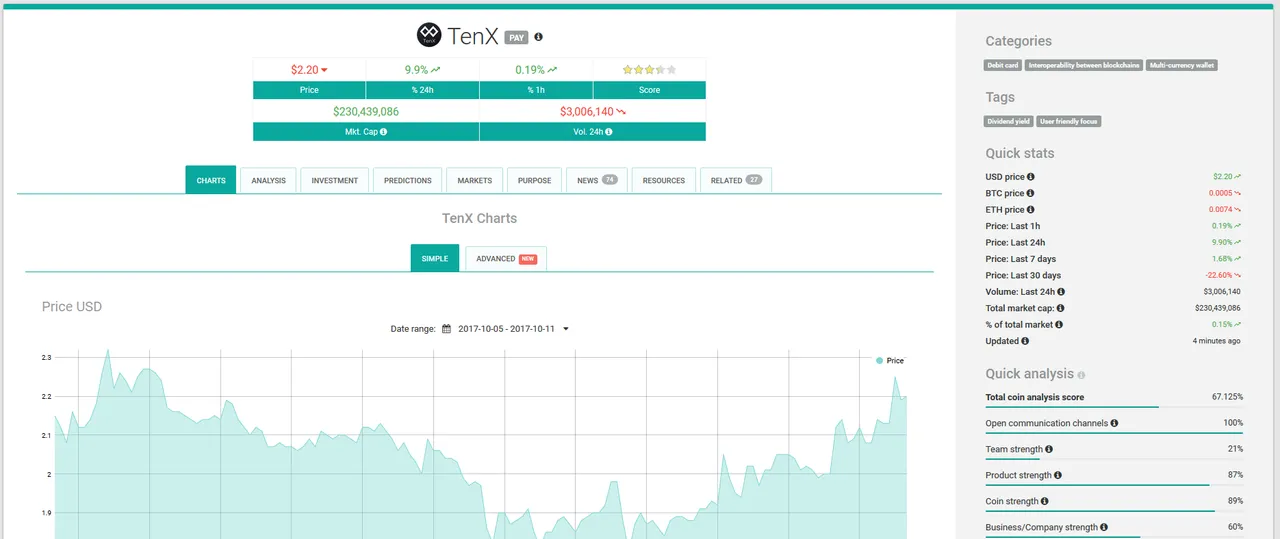Open the RELATED tab
This screenshot has height=539, width=1280.
pos(736,180)
